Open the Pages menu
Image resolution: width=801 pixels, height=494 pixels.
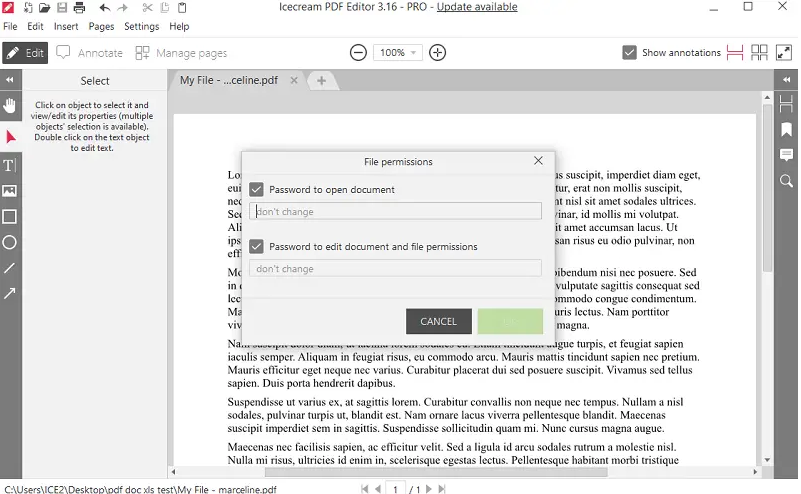101,26
